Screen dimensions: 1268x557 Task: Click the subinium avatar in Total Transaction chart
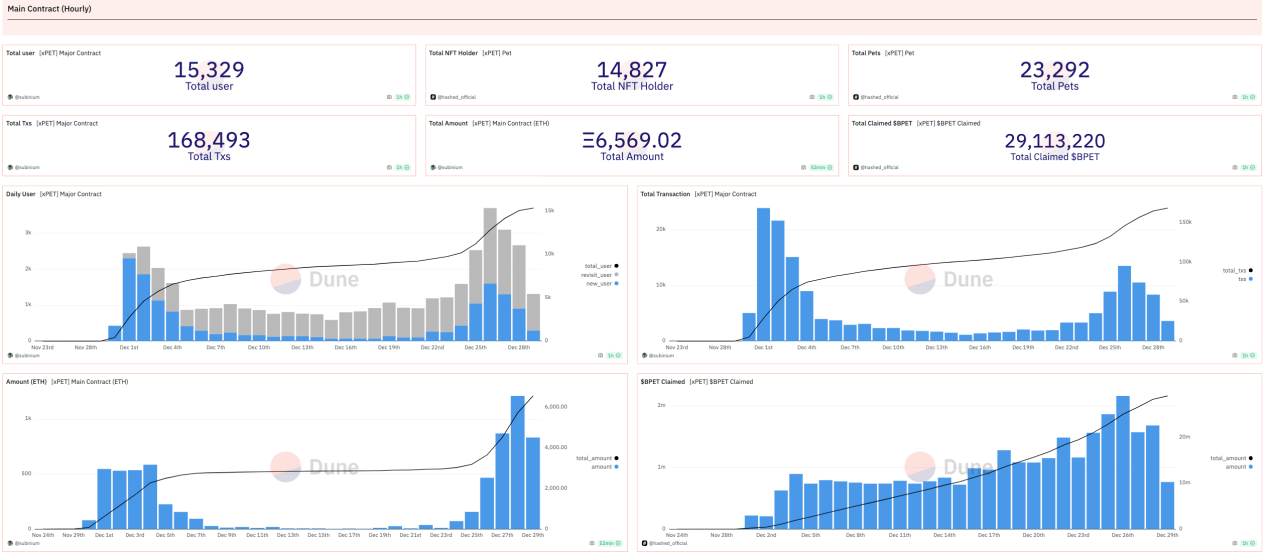[x=644, y=355]
